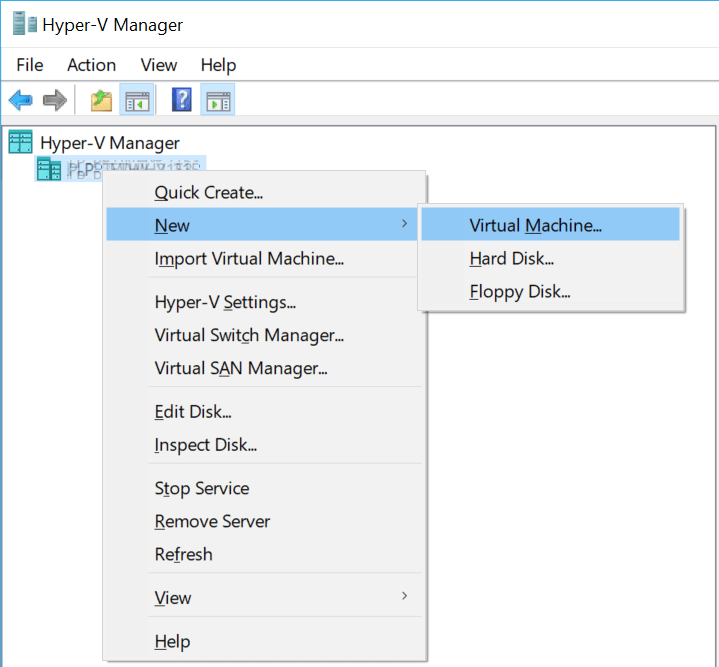The height and width of the screenshot is (667, 719).
Task: Open Virtual SAN Manager
Action: click(262, 368)
